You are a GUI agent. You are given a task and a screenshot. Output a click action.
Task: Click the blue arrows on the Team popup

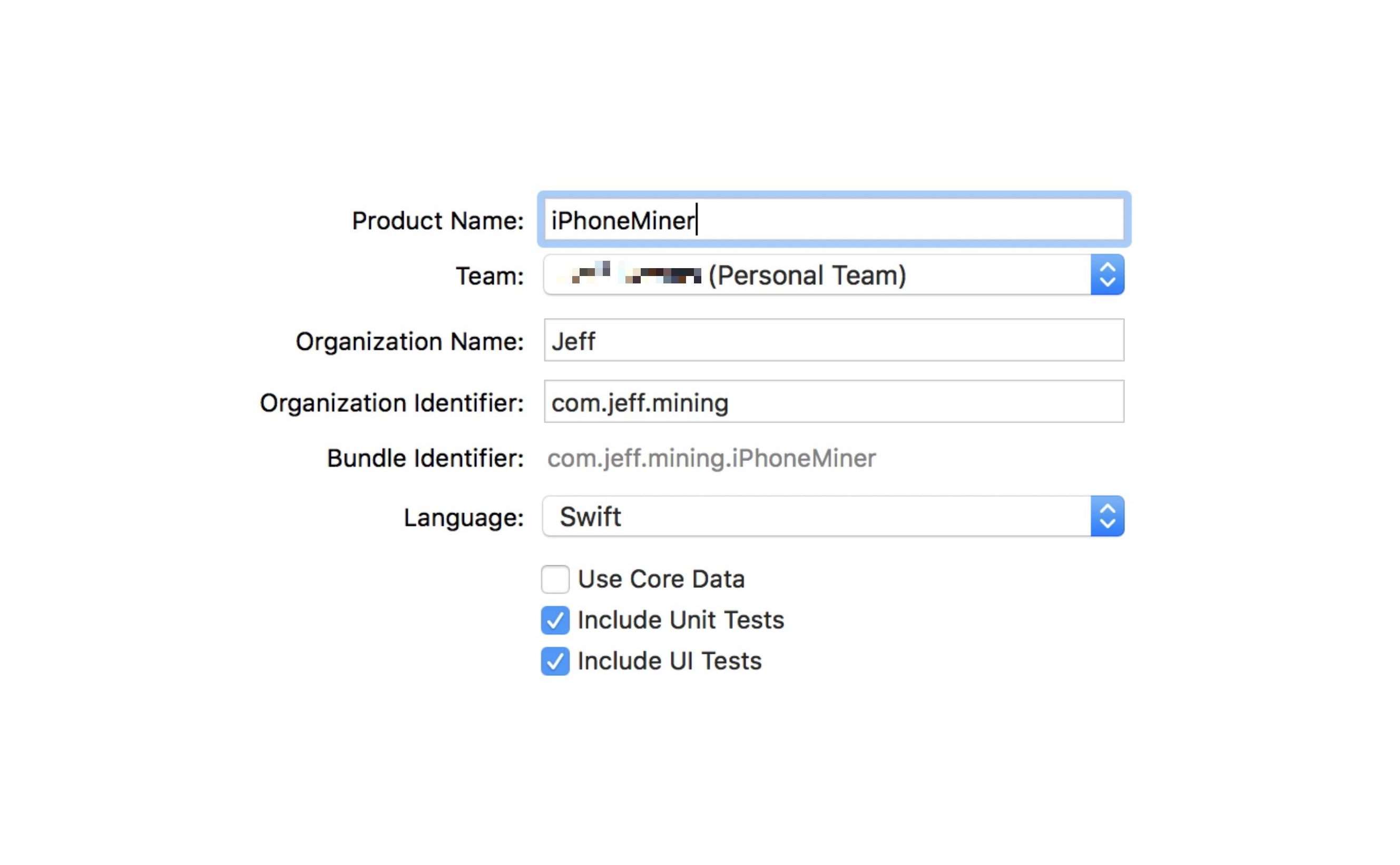[x=1107, y=275]
